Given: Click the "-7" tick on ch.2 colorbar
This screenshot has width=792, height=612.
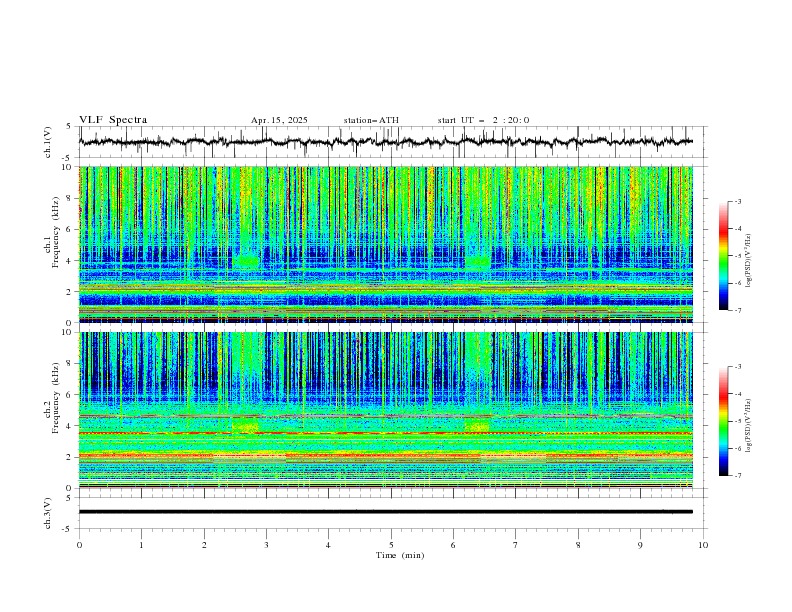Looking at the screenshot, I should [738, 476].
